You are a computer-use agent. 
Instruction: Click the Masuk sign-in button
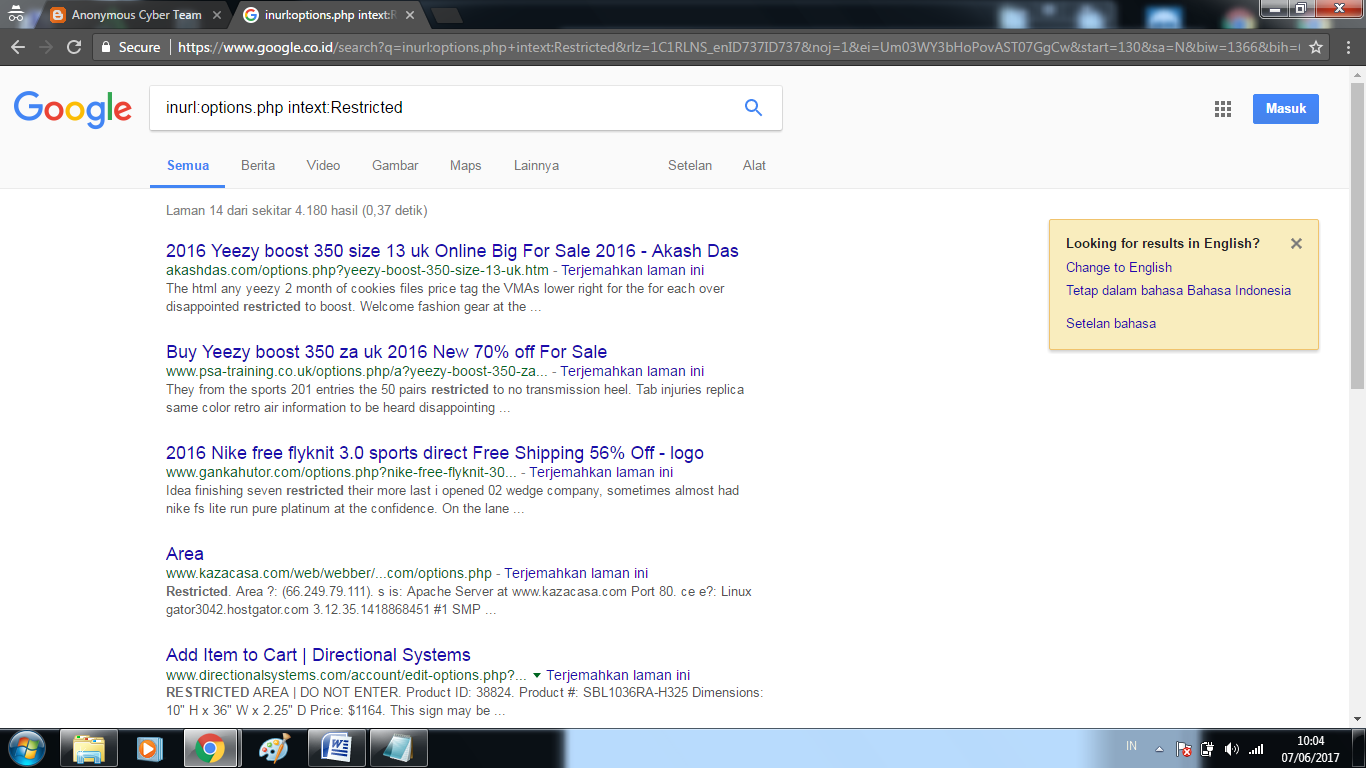pos(1285,109)
